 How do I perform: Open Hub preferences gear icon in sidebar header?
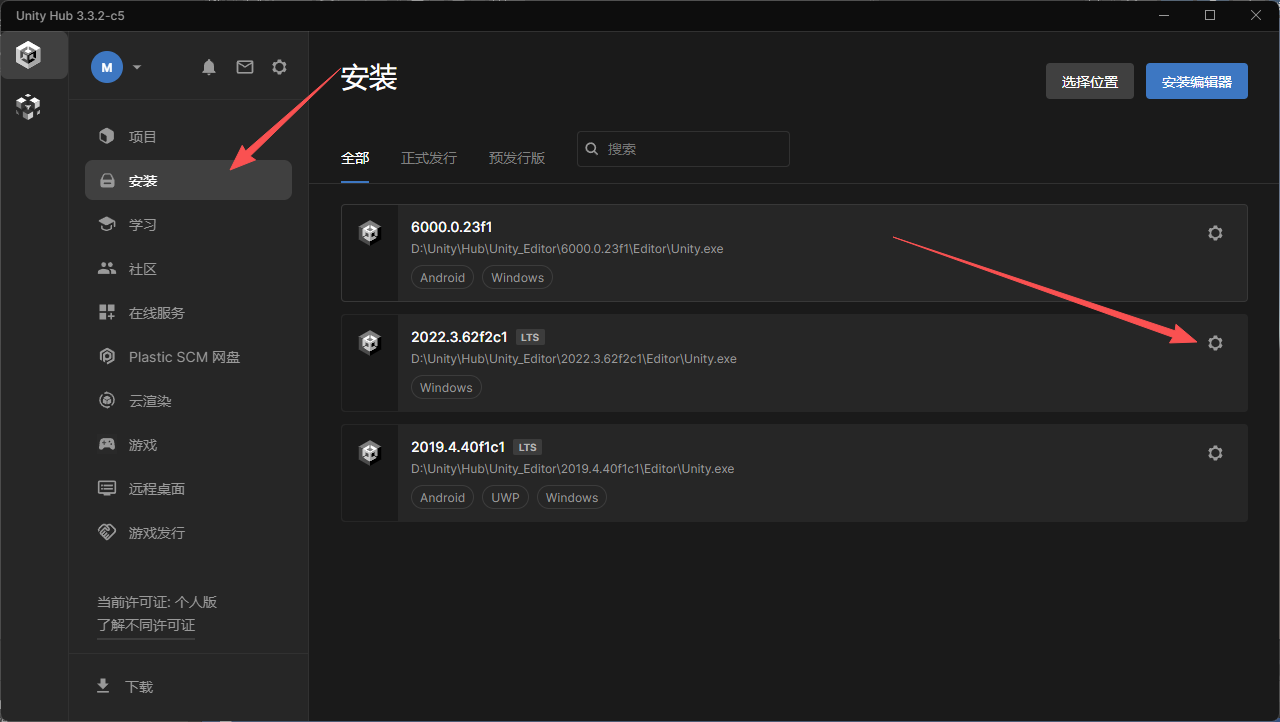click(280, 67)
